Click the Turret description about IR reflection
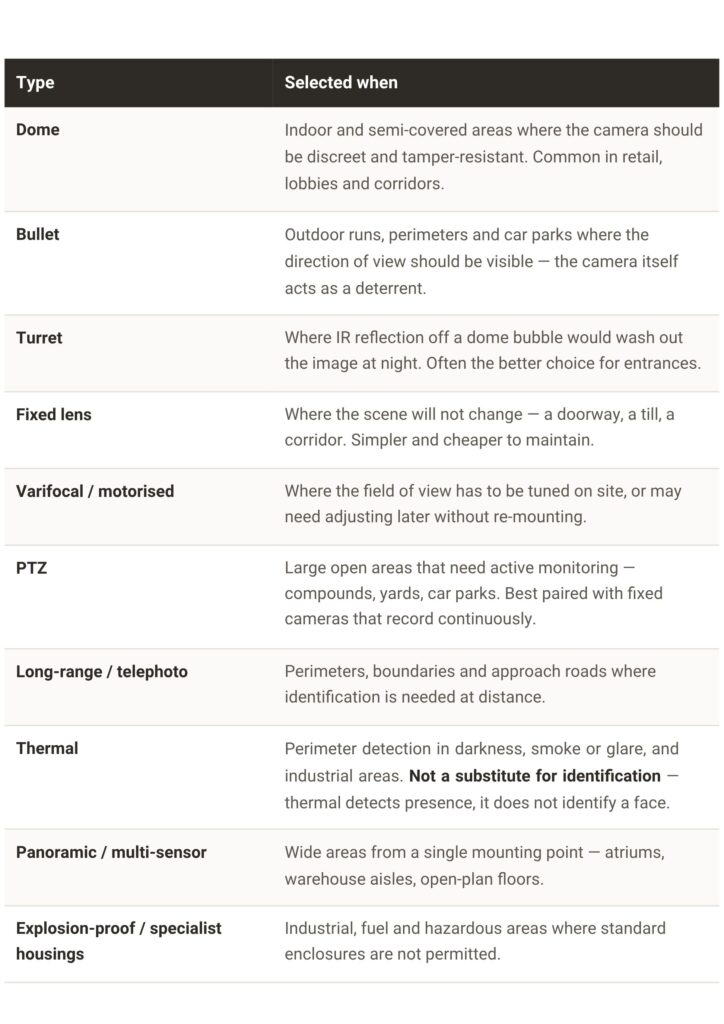The height and width of the screenshot is (1024, 724). pyautogui.click(x=493, y=350)
